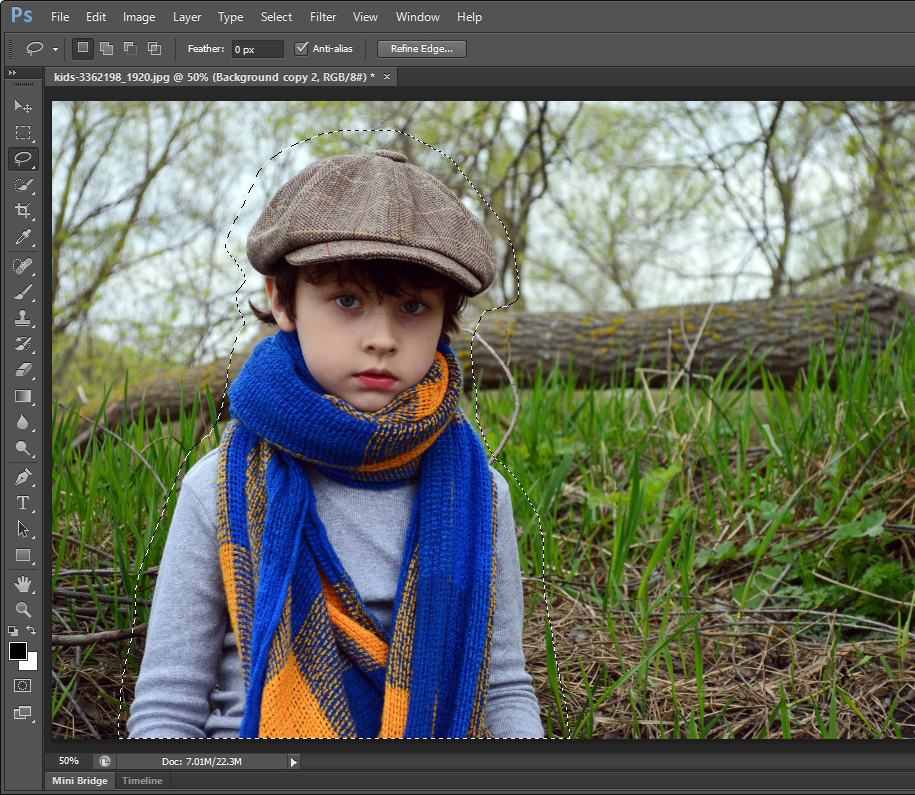Switch to the Timeline tab
Viewport: 915px width, 795px height.
point(142,781)
